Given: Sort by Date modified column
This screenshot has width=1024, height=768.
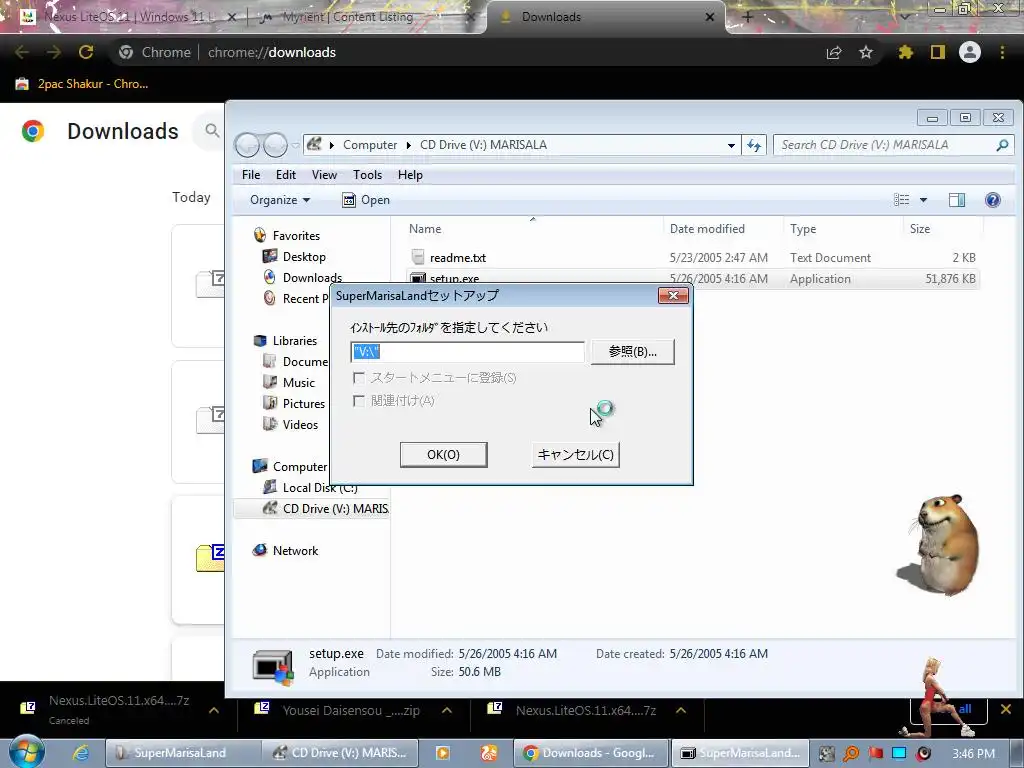Looking at the screenshot, I should tap(707, 229).
